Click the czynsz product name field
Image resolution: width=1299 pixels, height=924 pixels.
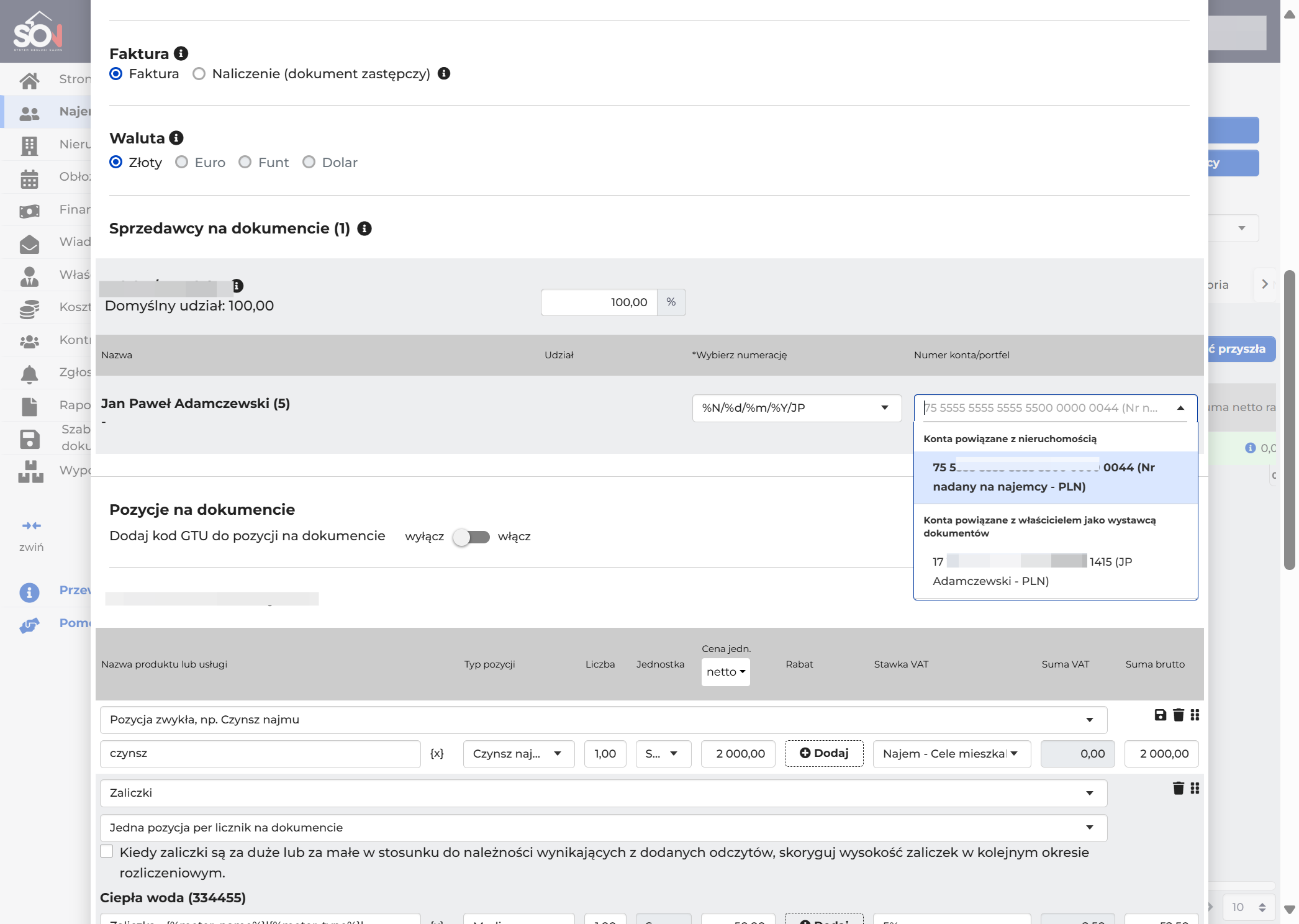pos(260,754)
